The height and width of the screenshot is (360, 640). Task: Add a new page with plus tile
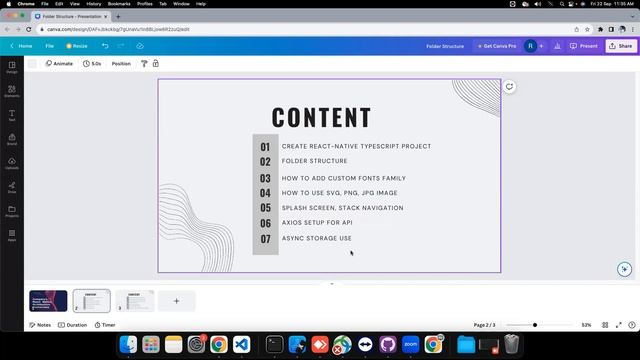tap(176, 301)
